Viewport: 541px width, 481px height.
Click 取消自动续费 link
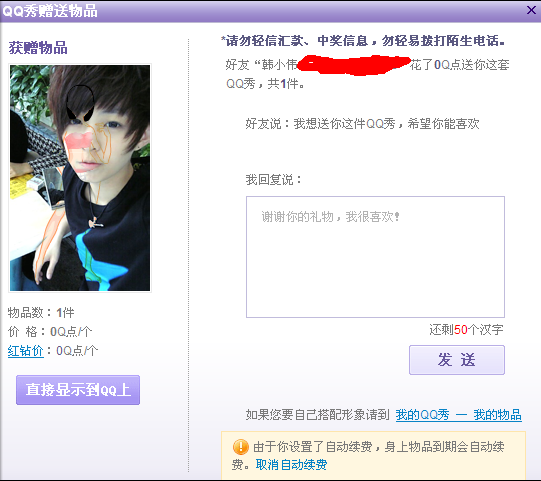point(291,464)
